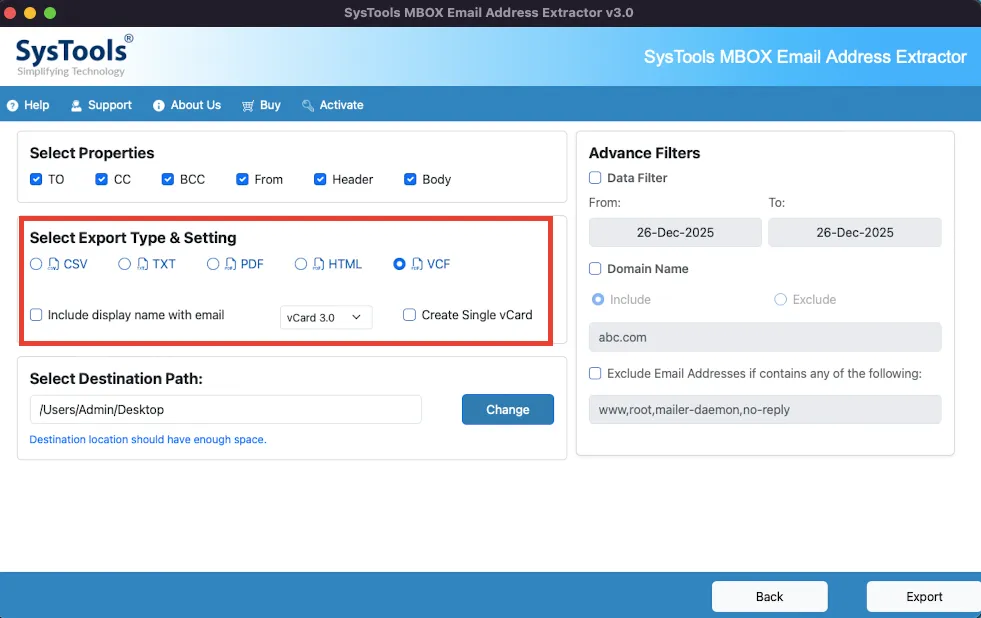Uncheck the Header property checkbox

(320, 180)
